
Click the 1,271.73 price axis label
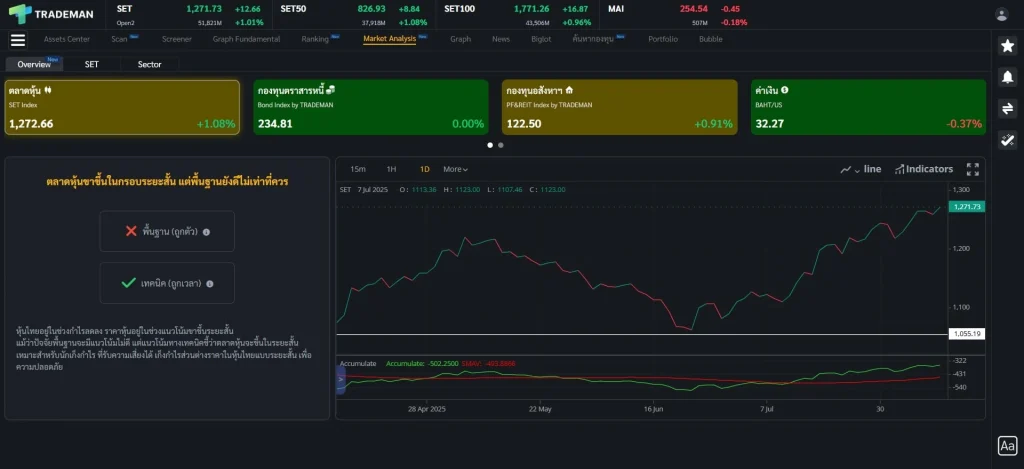[x=967, y=206]
